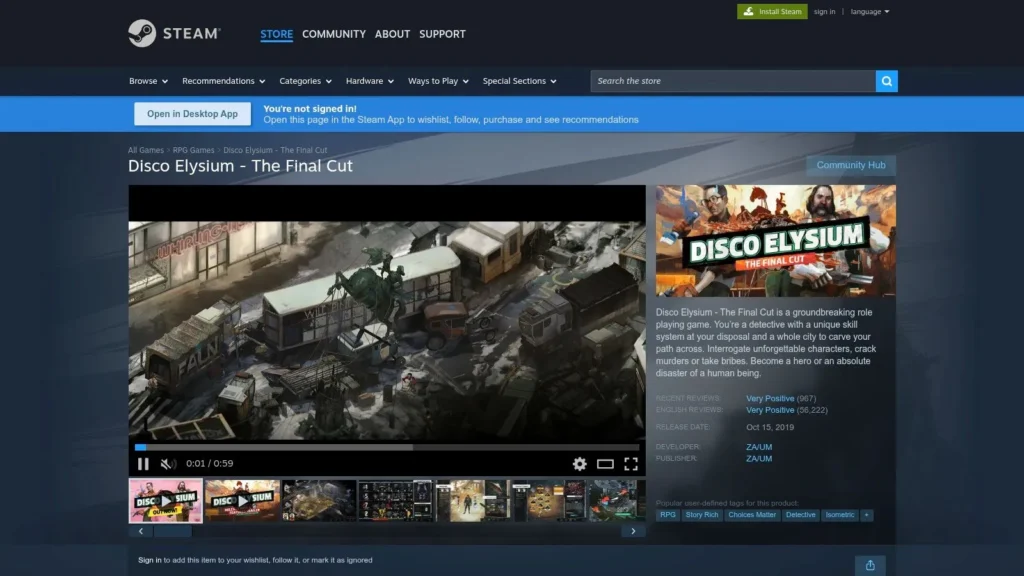Select second trailer thumbnail
The width and height of the screenshot is (1024, 576).
click(x=242, y=501)
